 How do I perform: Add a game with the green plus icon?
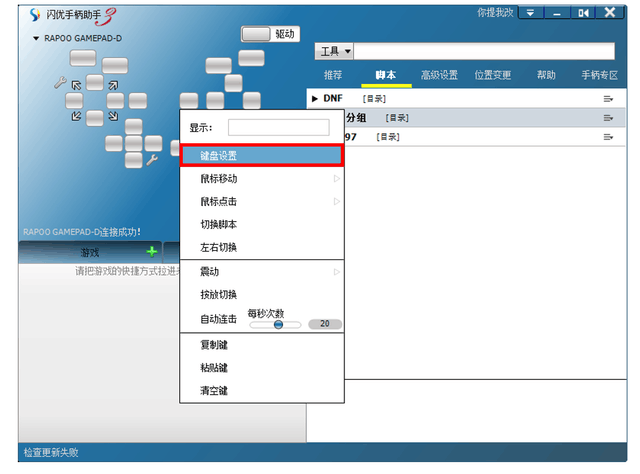pyautogui.click(x=152, y=252)
